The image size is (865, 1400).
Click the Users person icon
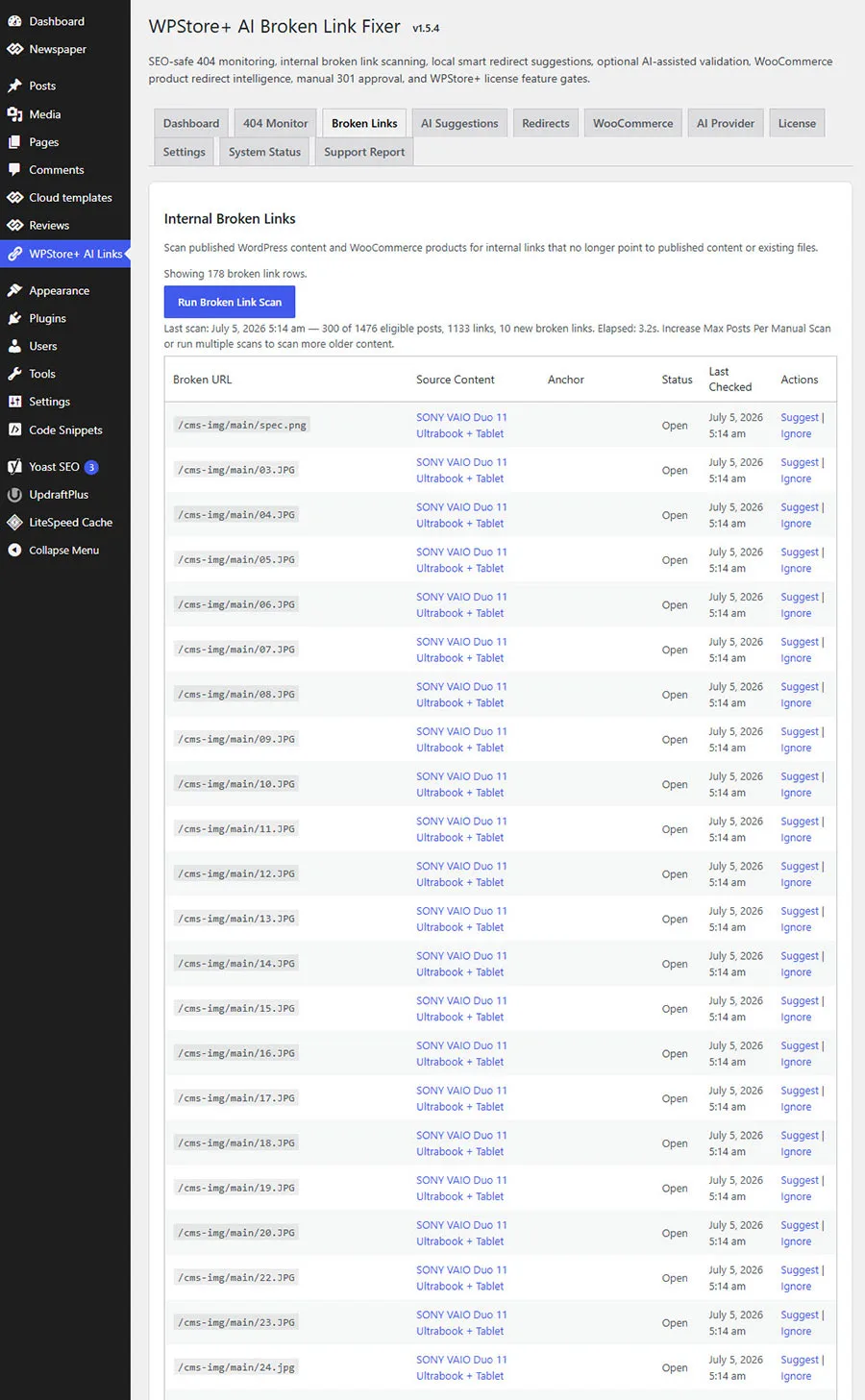14,346
